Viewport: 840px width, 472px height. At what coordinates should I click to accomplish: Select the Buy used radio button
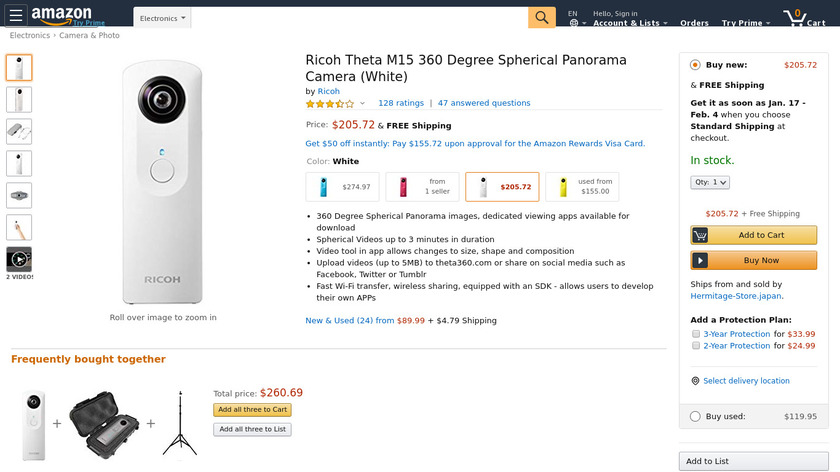coord(695,416)
